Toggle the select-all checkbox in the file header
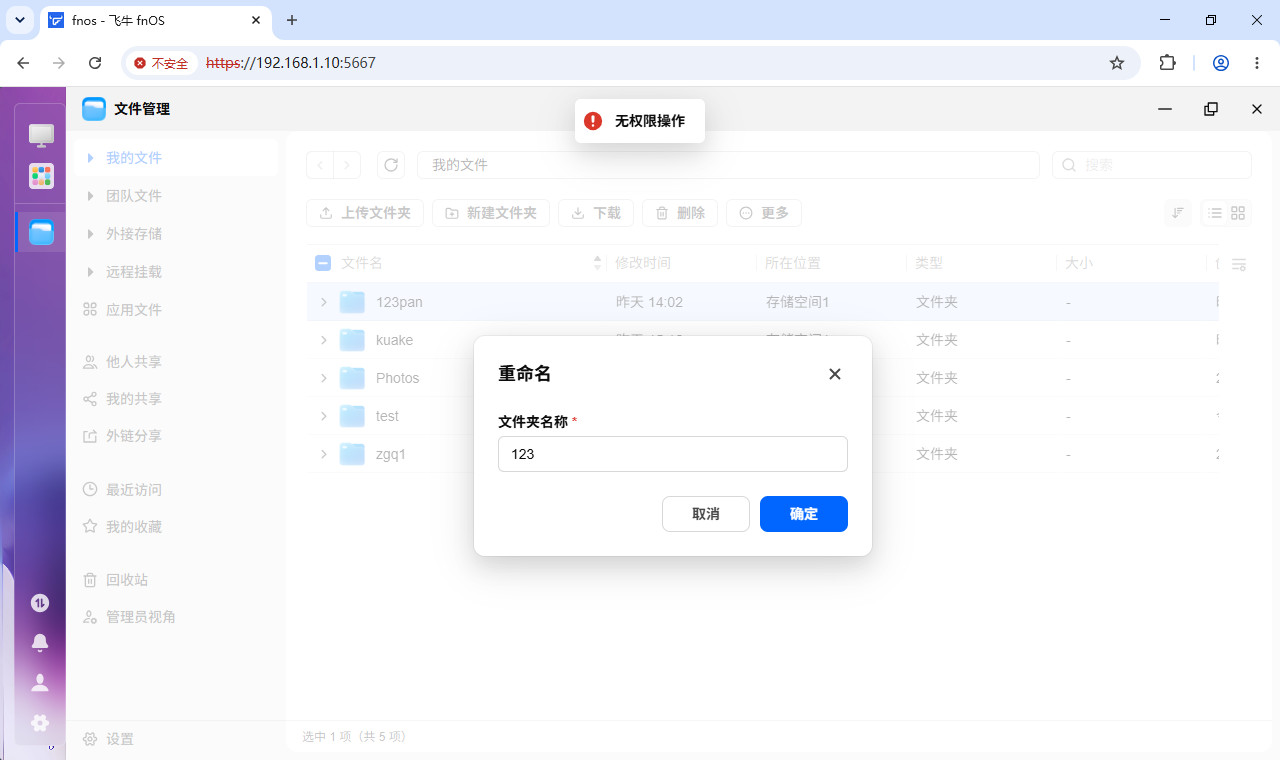 point(323,263)
